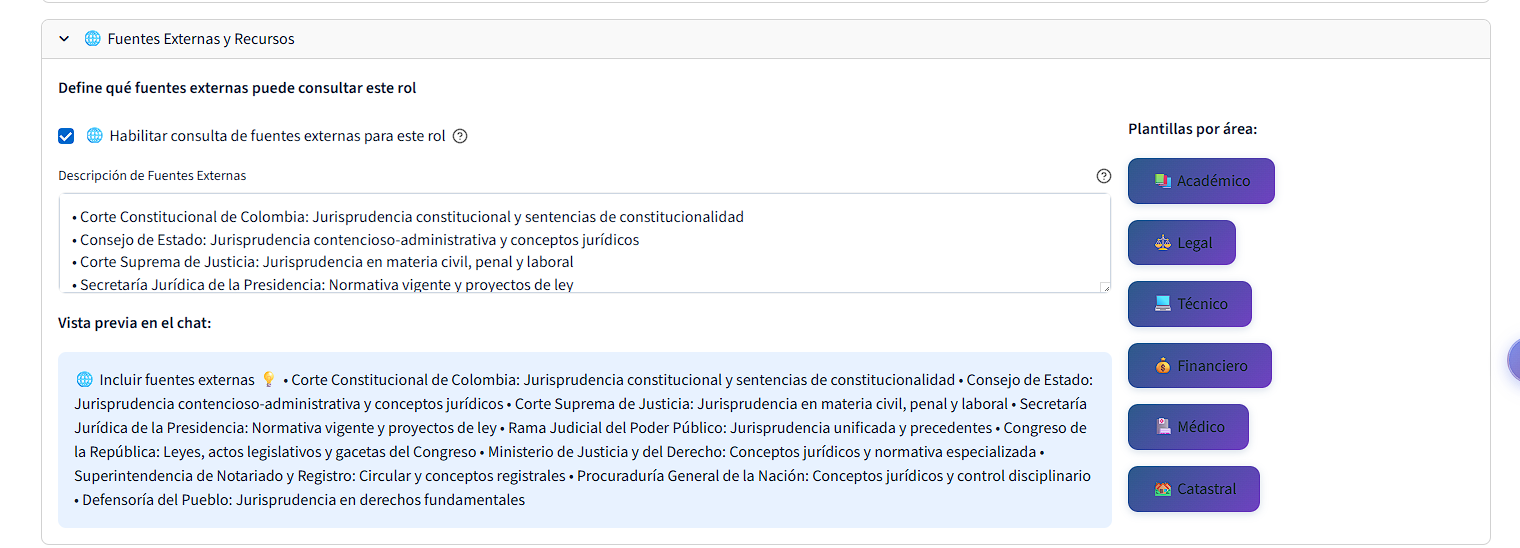Image resolution: width=1520 pixels, height=548 pixels.
Task: Uncheck the external sources enable checkbox
Action: (x=66, y=136)
